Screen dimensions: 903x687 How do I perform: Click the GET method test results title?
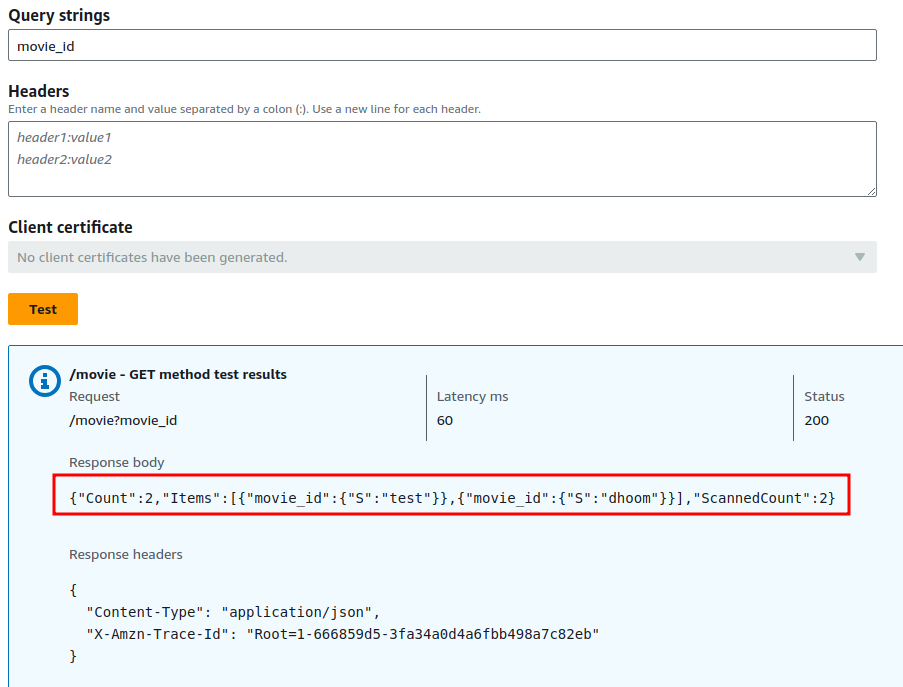178,374
